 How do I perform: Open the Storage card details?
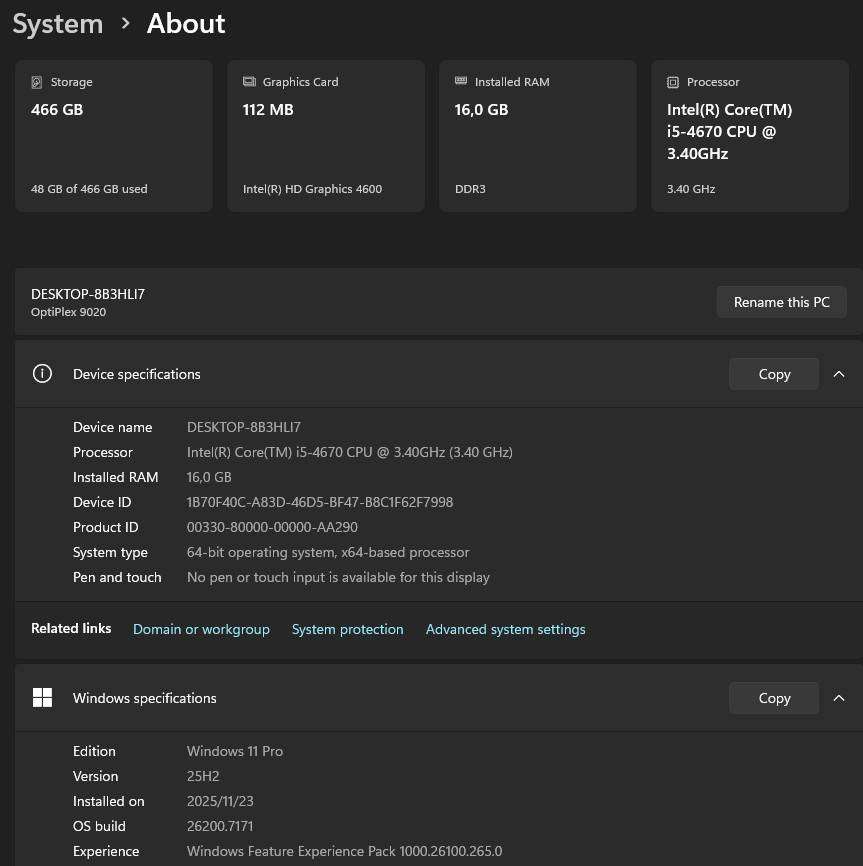coord(113,135)
